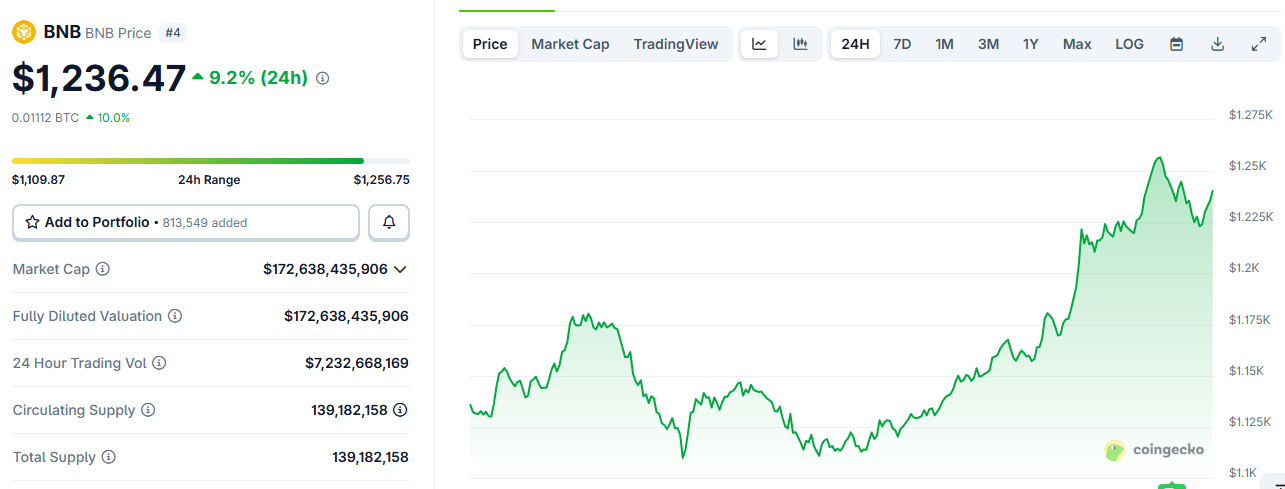The width and height of the screenshot is (1285, 489).
Task: Click the price alert bell icon
Action: click(389, 222)
